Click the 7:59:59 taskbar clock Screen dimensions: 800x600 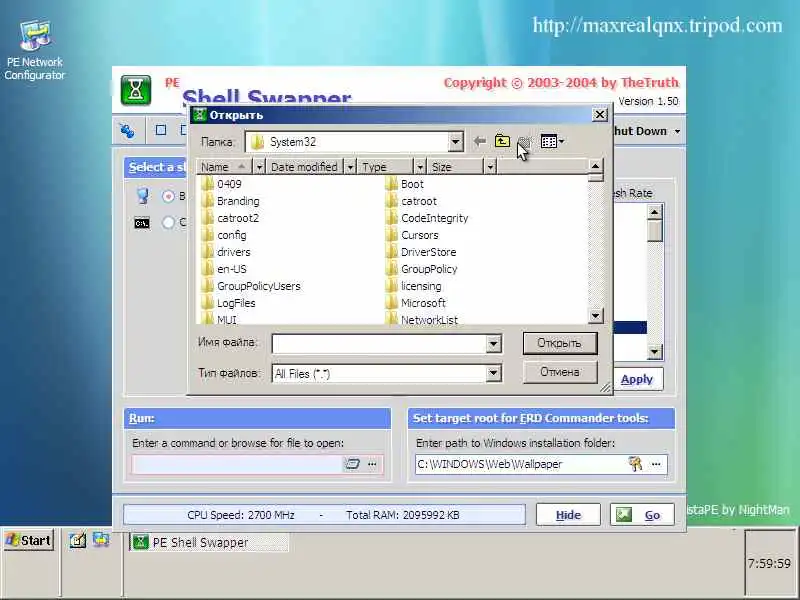pos(769,563)
